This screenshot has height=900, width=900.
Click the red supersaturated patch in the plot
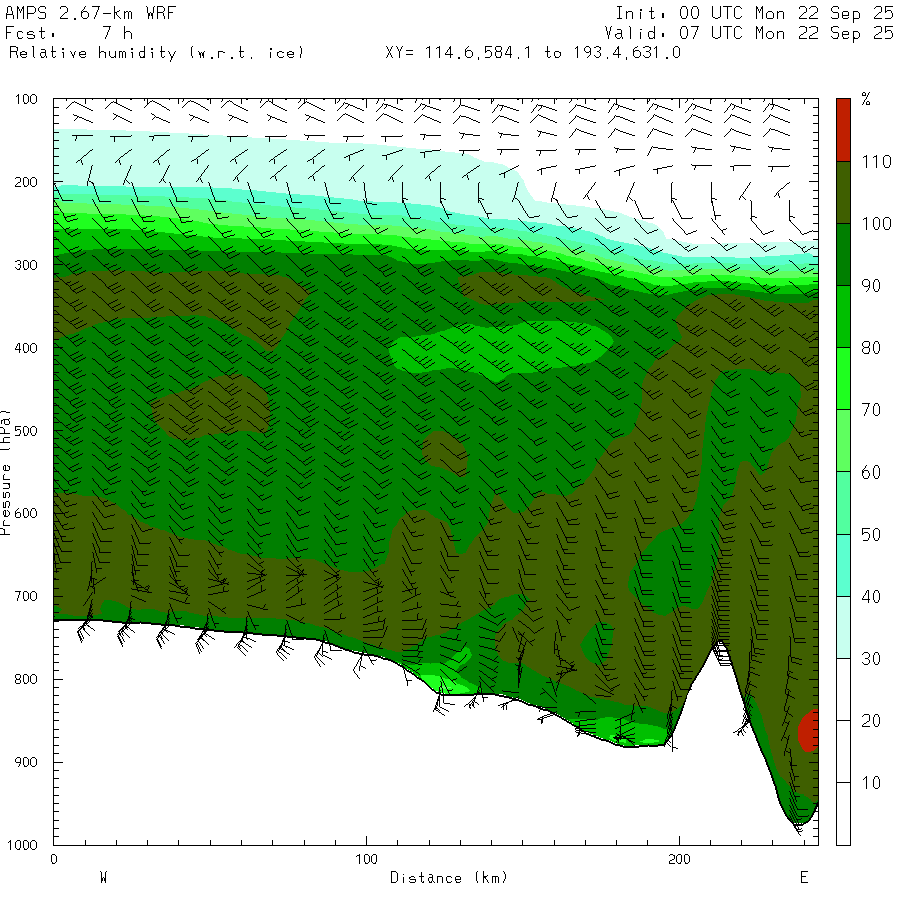tap(809, 731)
